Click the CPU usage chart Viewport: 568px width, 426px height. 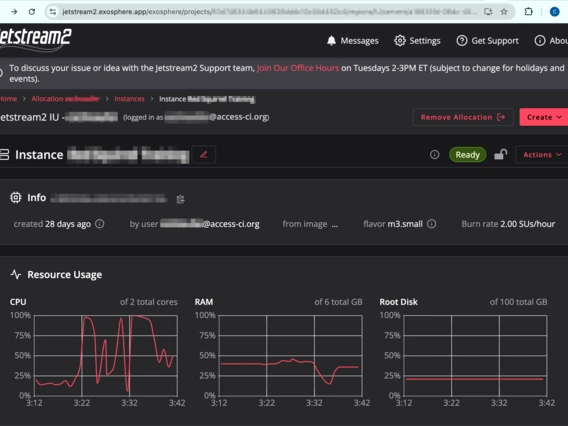point(105,355)
